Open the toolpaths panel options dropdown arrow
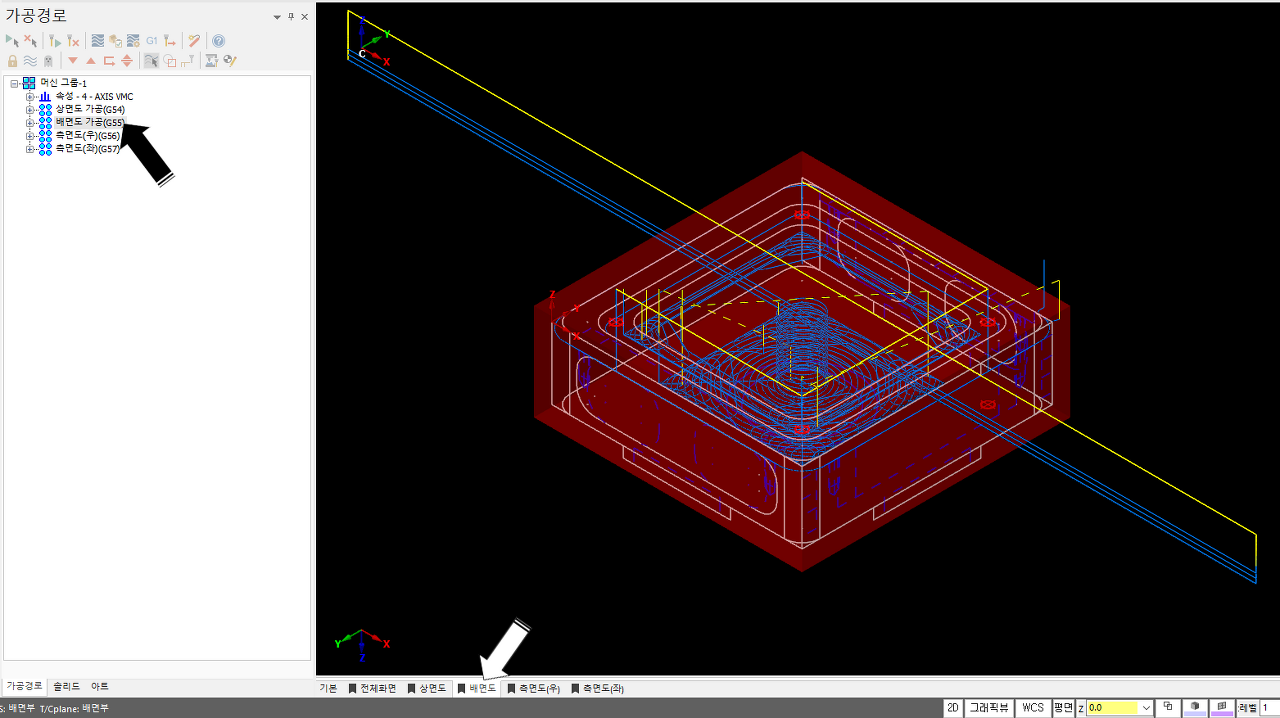The width and height of the screenshot is (1280, 718). (x=278, y=17)
